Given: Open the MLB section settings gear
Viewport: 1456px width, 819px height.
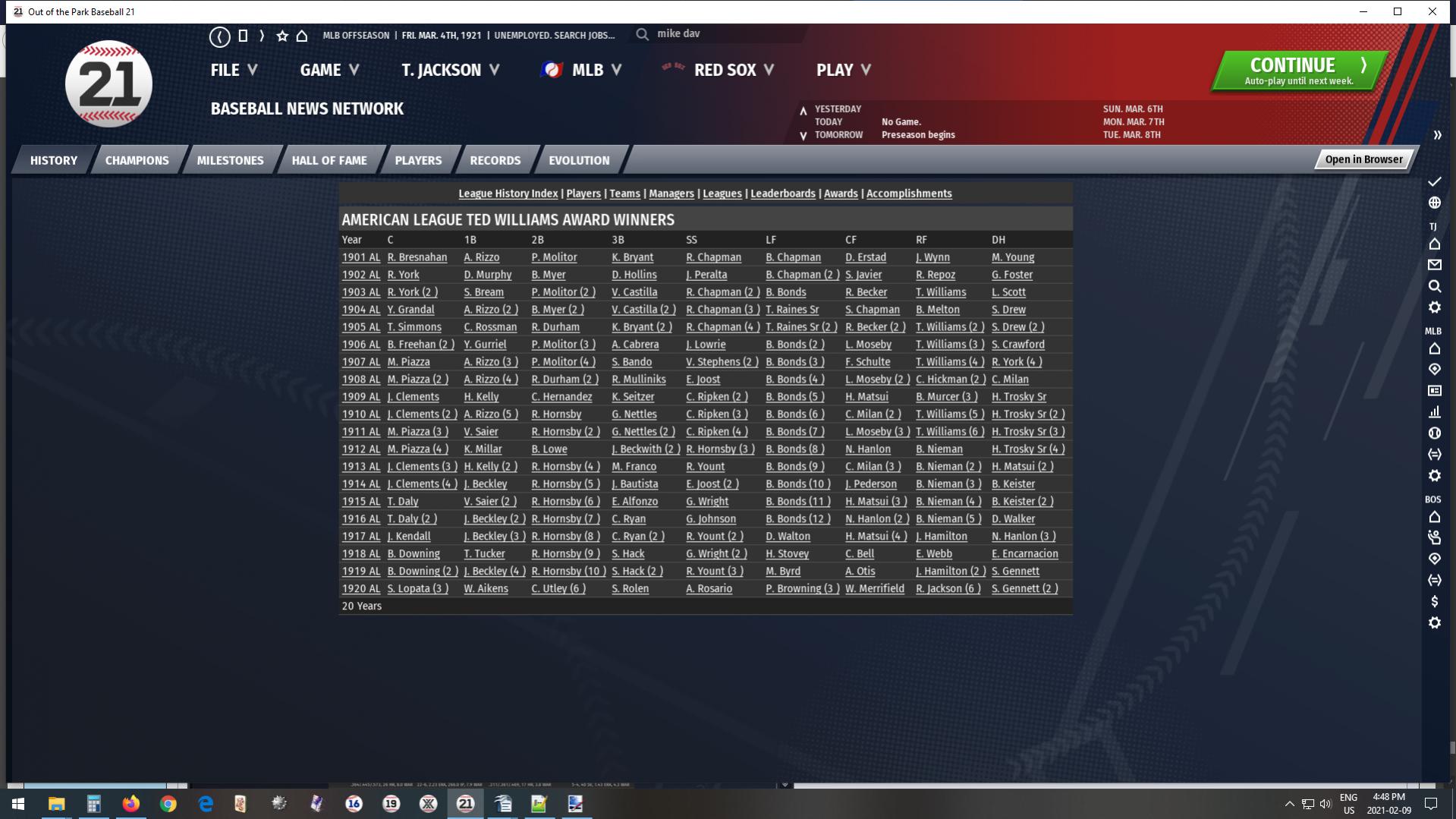Looking at the screenshot, I should click(x=1434, y=476).
